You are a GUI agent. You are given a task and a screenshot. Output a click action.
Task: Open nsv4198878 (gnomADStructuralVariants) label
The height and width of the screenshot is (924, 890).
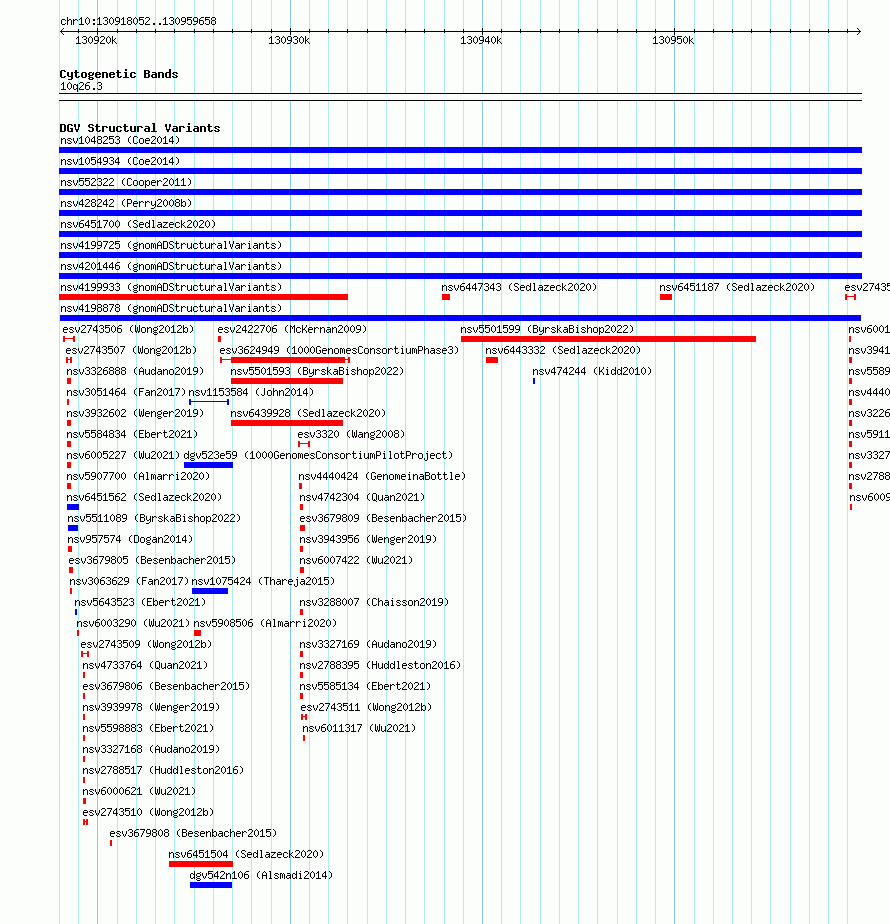(171, 308)
